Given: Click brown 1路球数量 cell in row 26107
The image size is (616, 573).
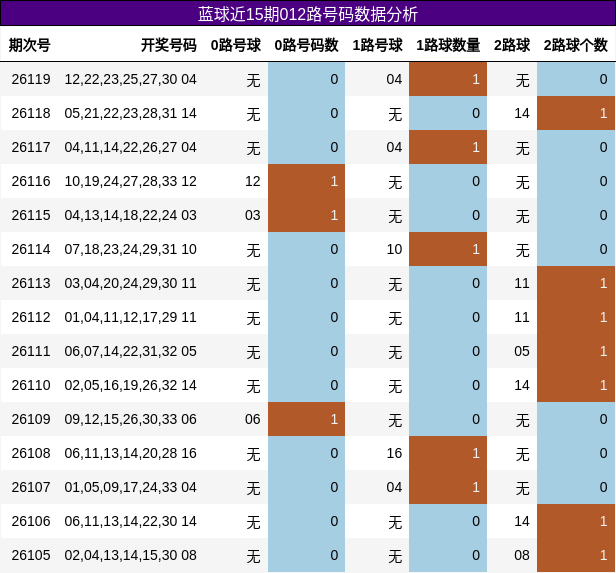Looking at the screenshot, I should pos(448,487).
